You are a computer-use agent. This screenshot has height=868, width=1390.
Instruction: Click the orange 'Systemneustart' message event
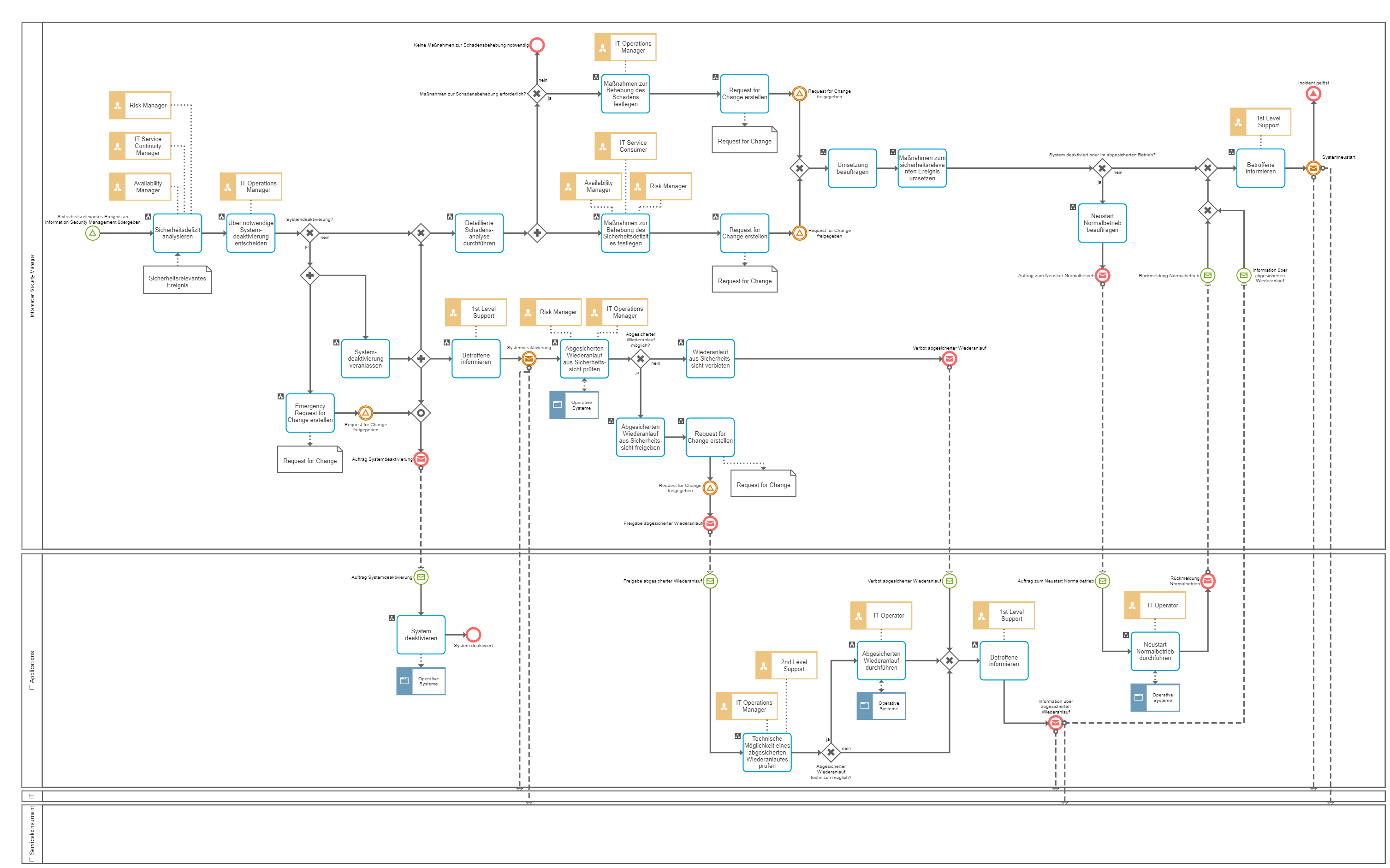[1313, 168]
